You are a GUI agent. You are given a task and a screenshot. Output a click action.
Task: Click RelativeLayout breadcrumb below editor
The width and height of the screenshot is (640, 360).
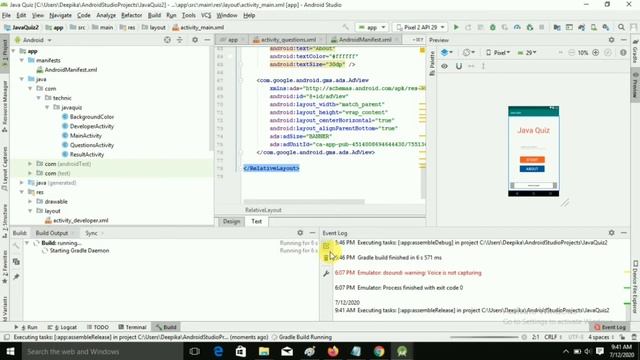[263, 210]
